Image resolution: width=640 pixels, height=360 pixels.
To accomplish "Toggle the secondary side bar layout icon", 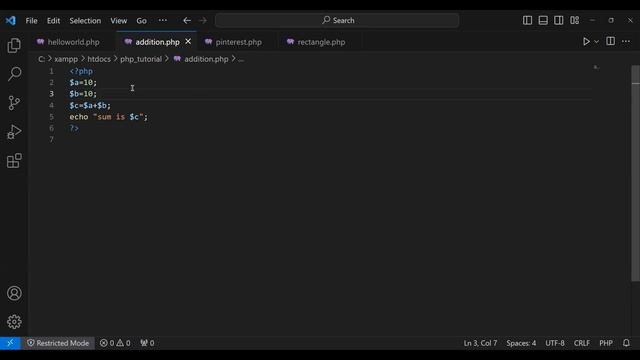I will tap(559, 20).
